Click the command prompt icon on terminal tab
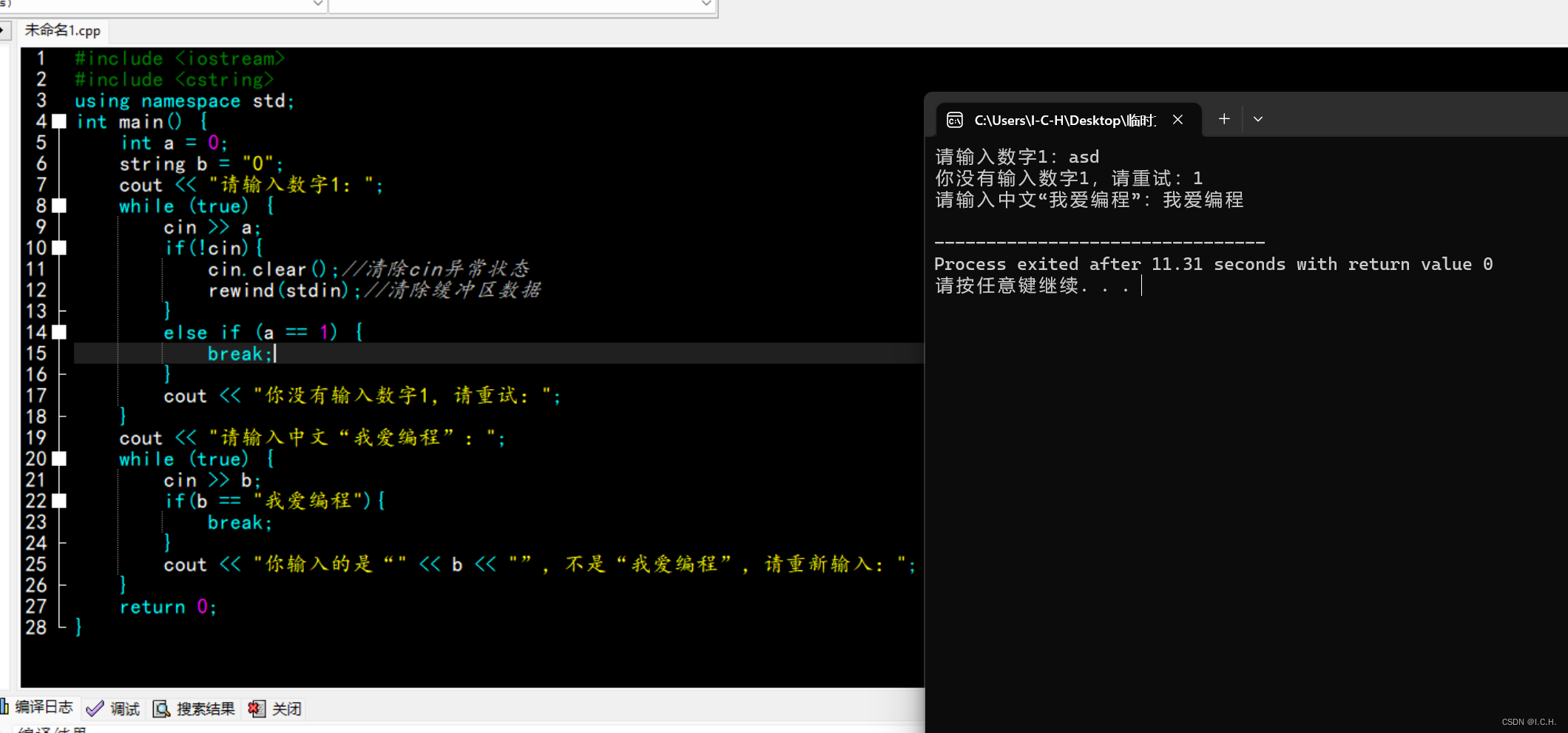The width and height of the screenshot is (1568, 733). pos(954,119)
